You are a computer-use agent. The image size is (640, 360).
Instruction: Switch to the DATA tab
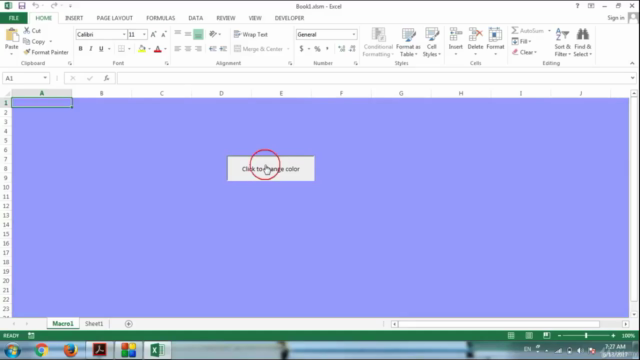(x=196, y=18)
